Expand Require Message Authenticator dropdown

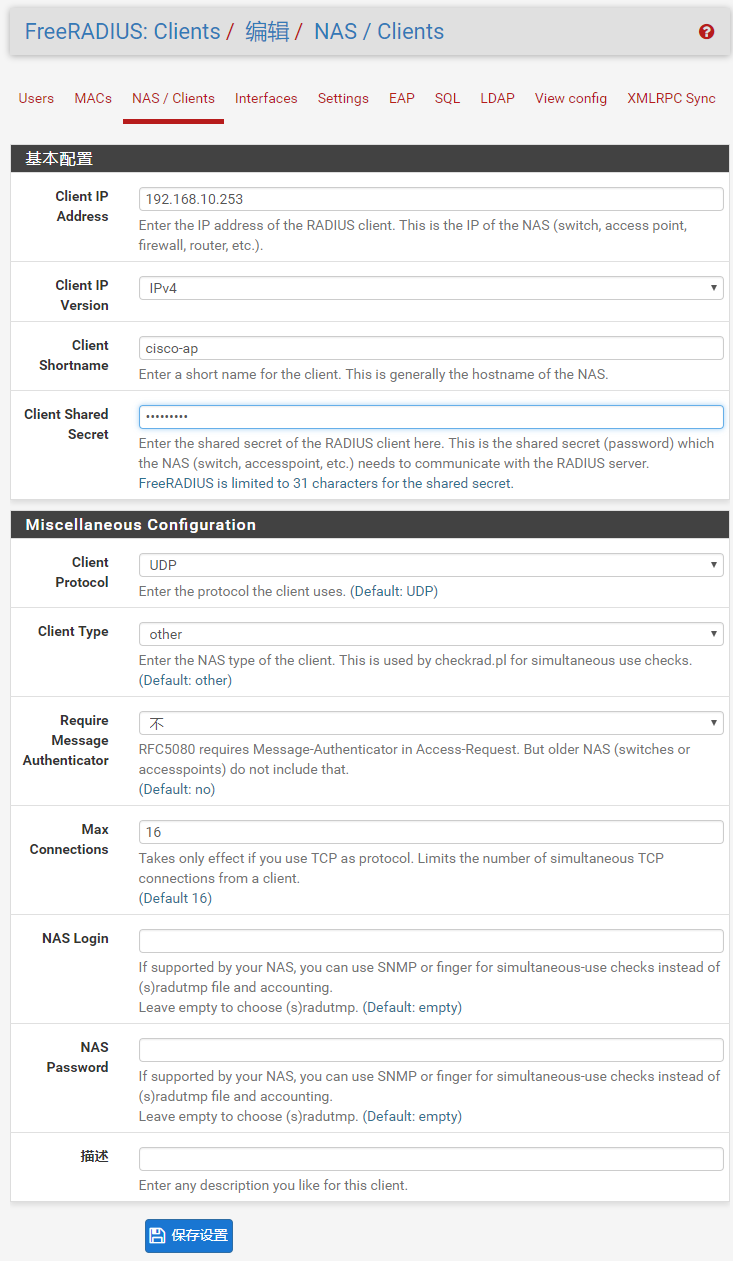click(x=431, y=723)
